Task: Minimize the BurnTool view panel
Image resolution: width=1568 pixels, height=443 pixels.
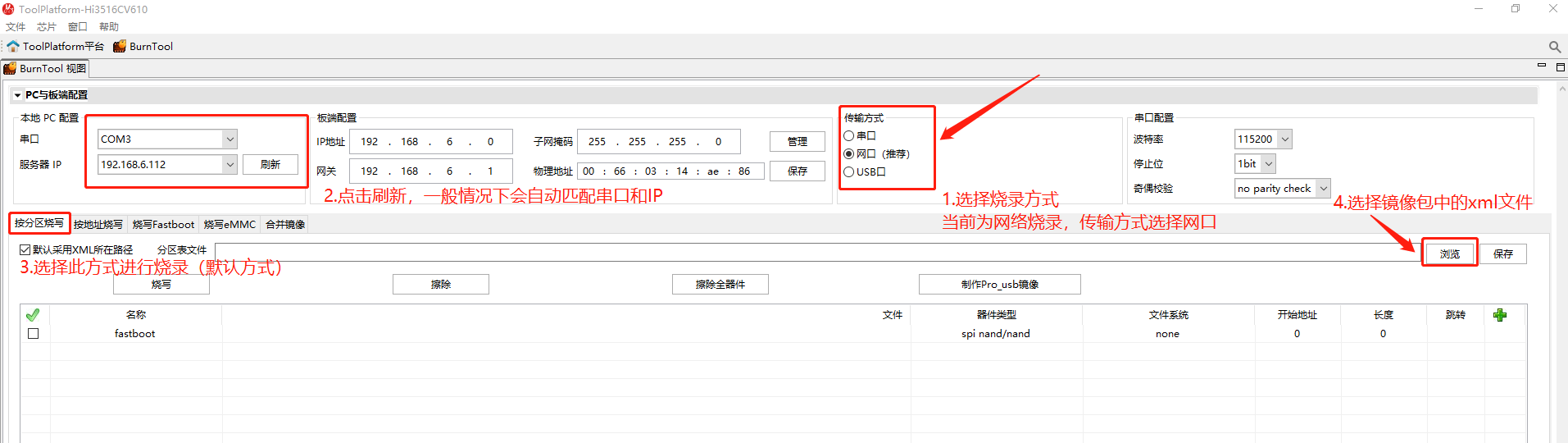Action: (x=1541, y=66)
